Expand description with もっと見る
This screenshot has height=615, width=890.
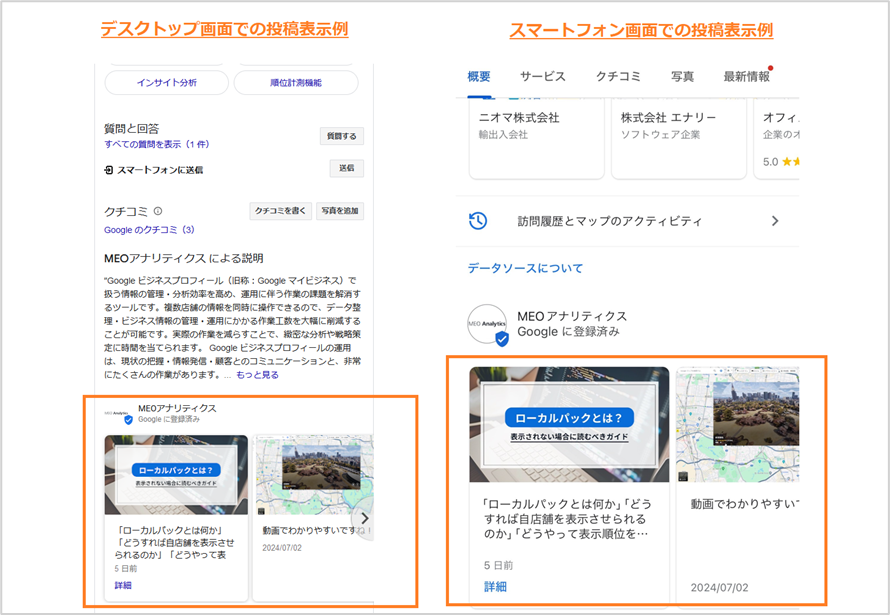pyautogui.click(x=257, y=375)
